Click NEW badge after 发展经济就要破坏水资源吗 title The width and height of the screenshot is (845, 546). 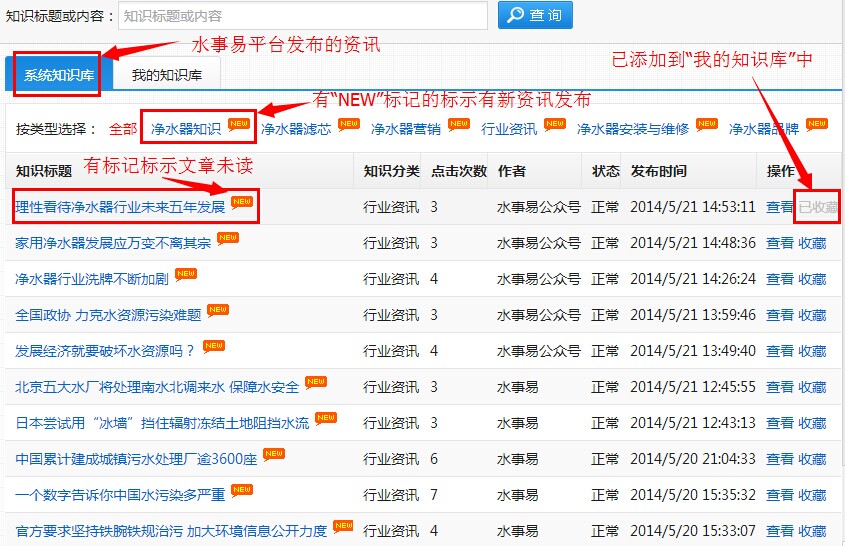click(214, 347)
